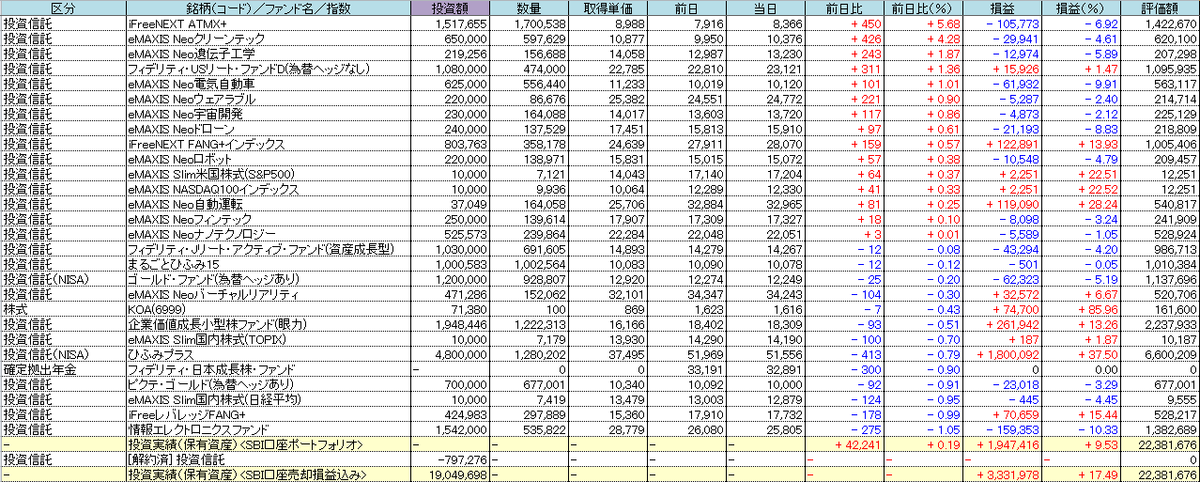Click 投資信託(NISA) cell in ひふみプラス row
The width and height of the screenshot is (1200, 482).
pos(62,354)
